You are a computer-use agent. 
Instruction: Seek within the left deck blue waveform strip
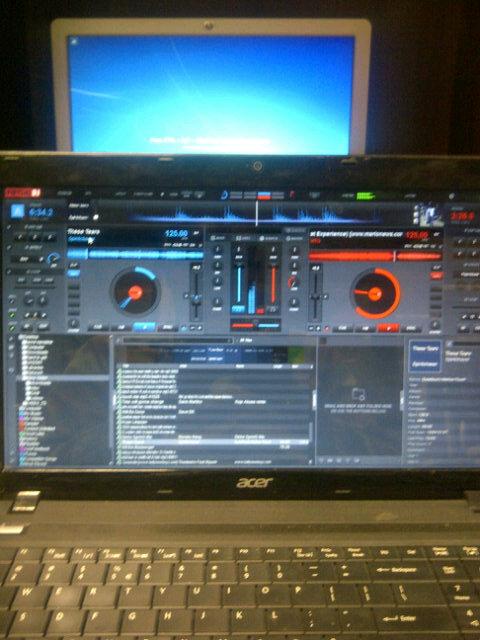[135, 255]
